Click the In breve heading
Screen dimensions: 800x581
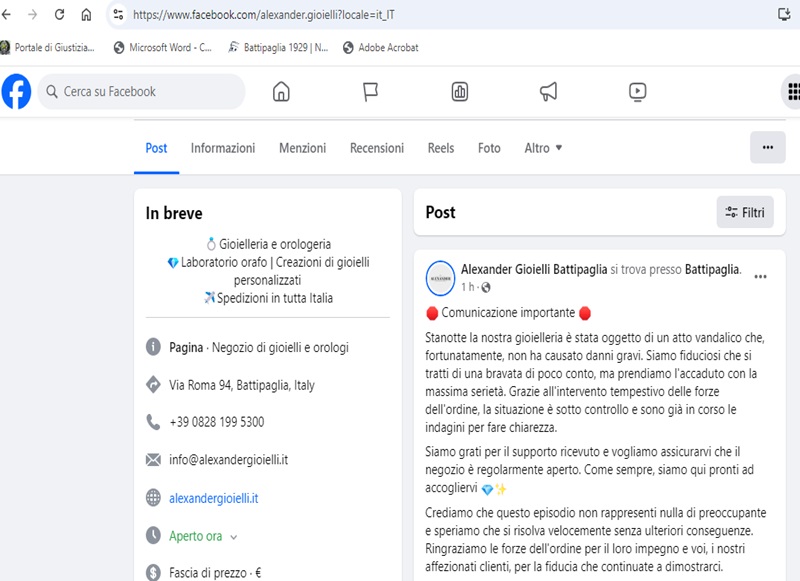point(174,213)
